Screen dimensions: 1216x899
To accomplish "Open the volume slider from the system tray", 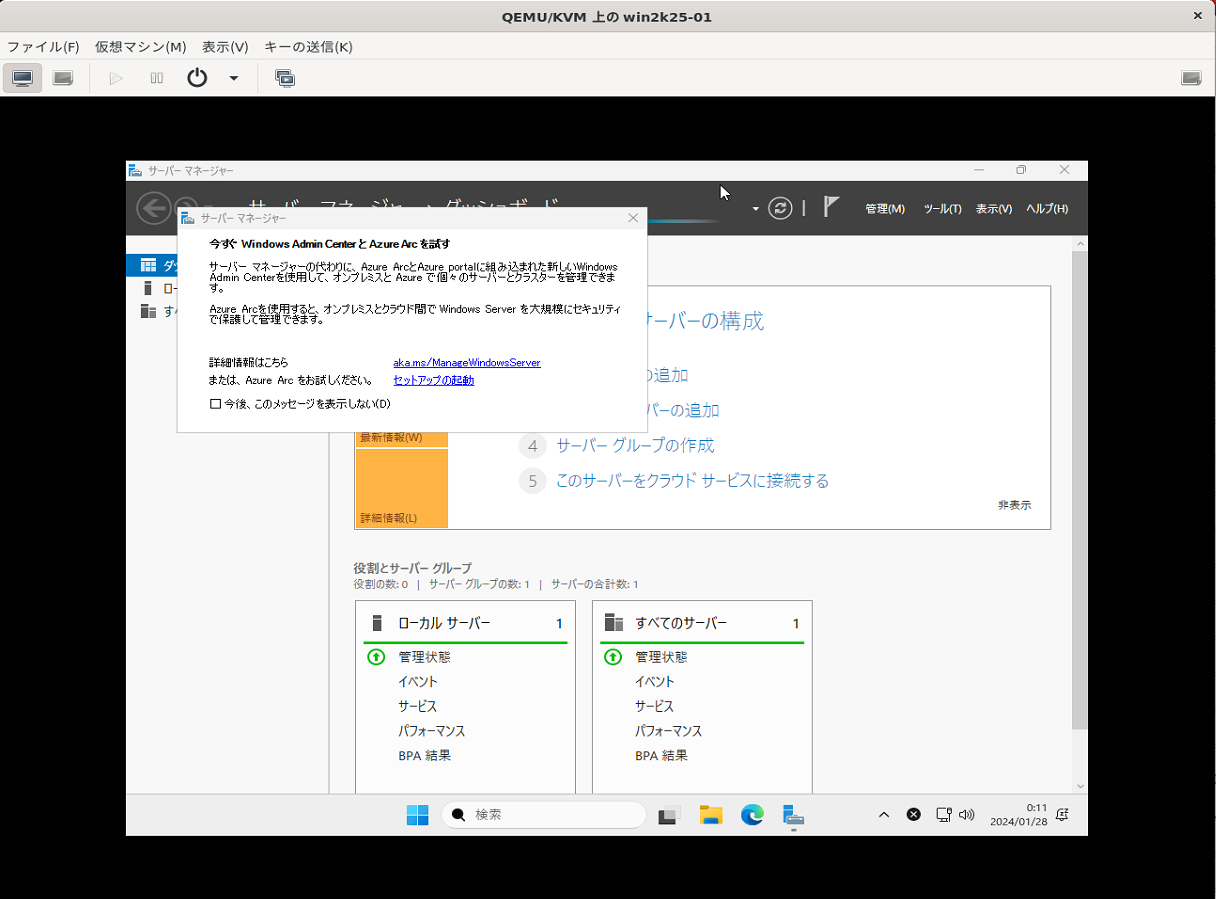I will click(966, 814).
